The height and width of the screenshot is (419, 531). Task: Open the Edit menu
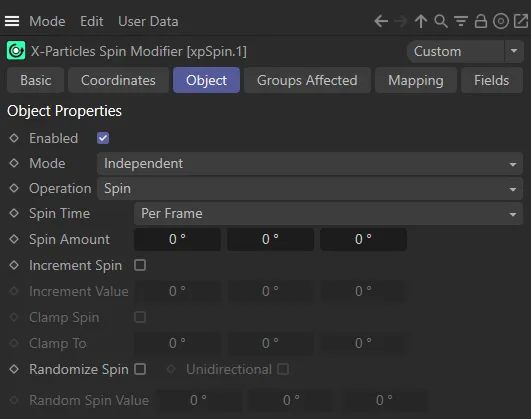(x=91, y=21)
